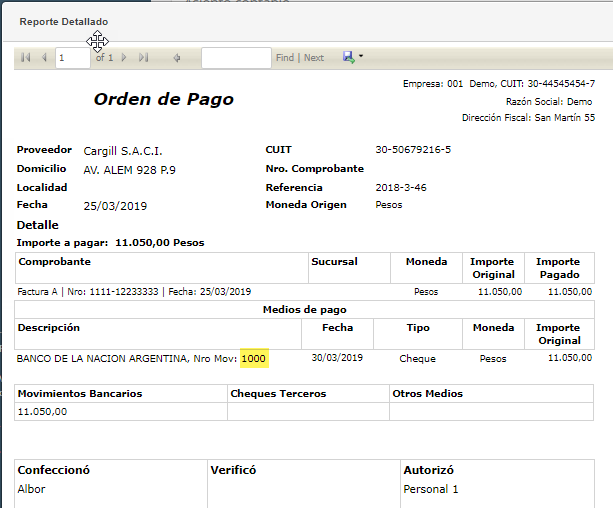Click Importe a pagar 11.050,00 Pesos

tap(110, 243)
